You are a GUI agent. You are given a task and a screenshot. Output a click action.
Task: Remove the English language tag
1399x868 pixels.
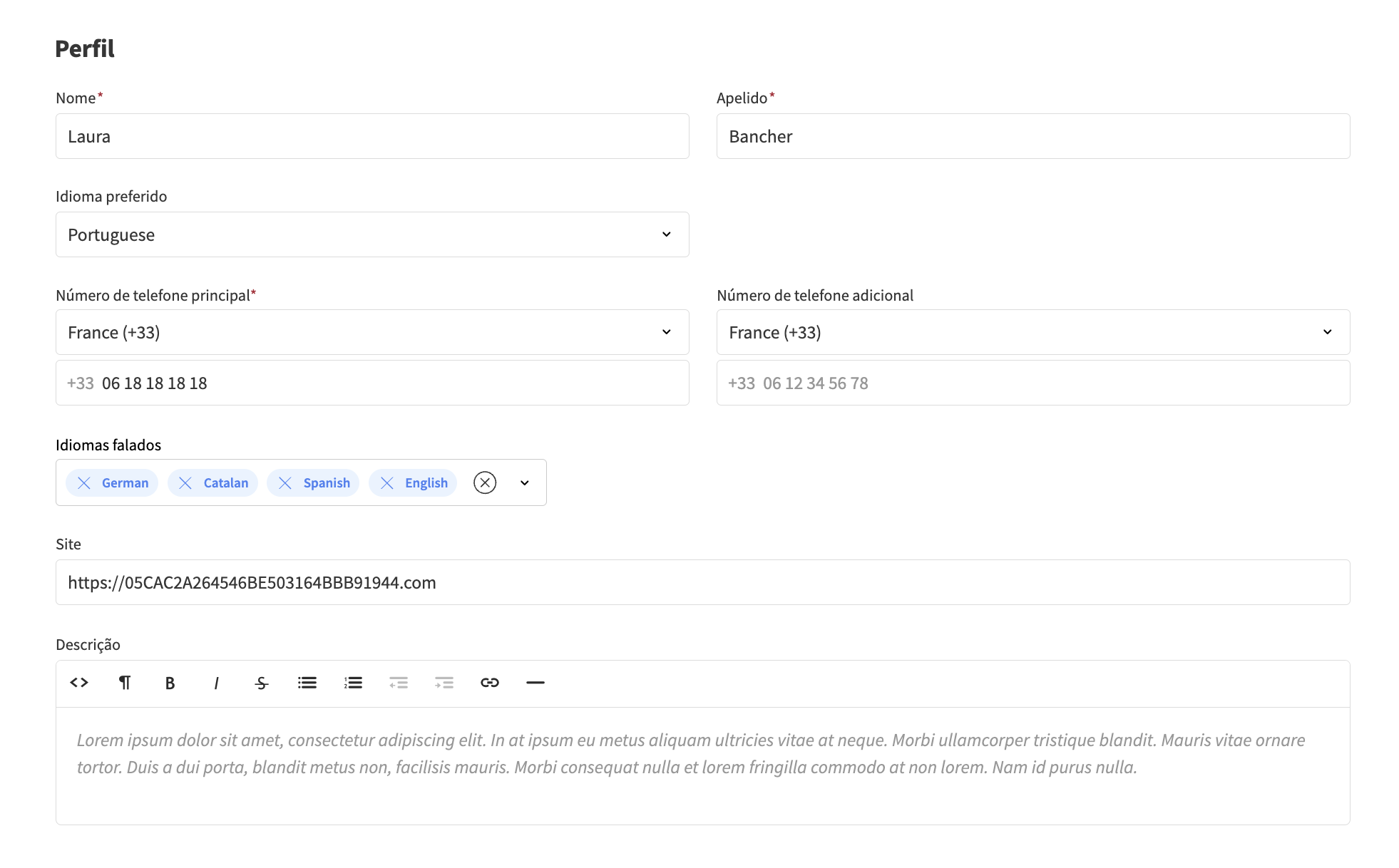coord(387,482)
